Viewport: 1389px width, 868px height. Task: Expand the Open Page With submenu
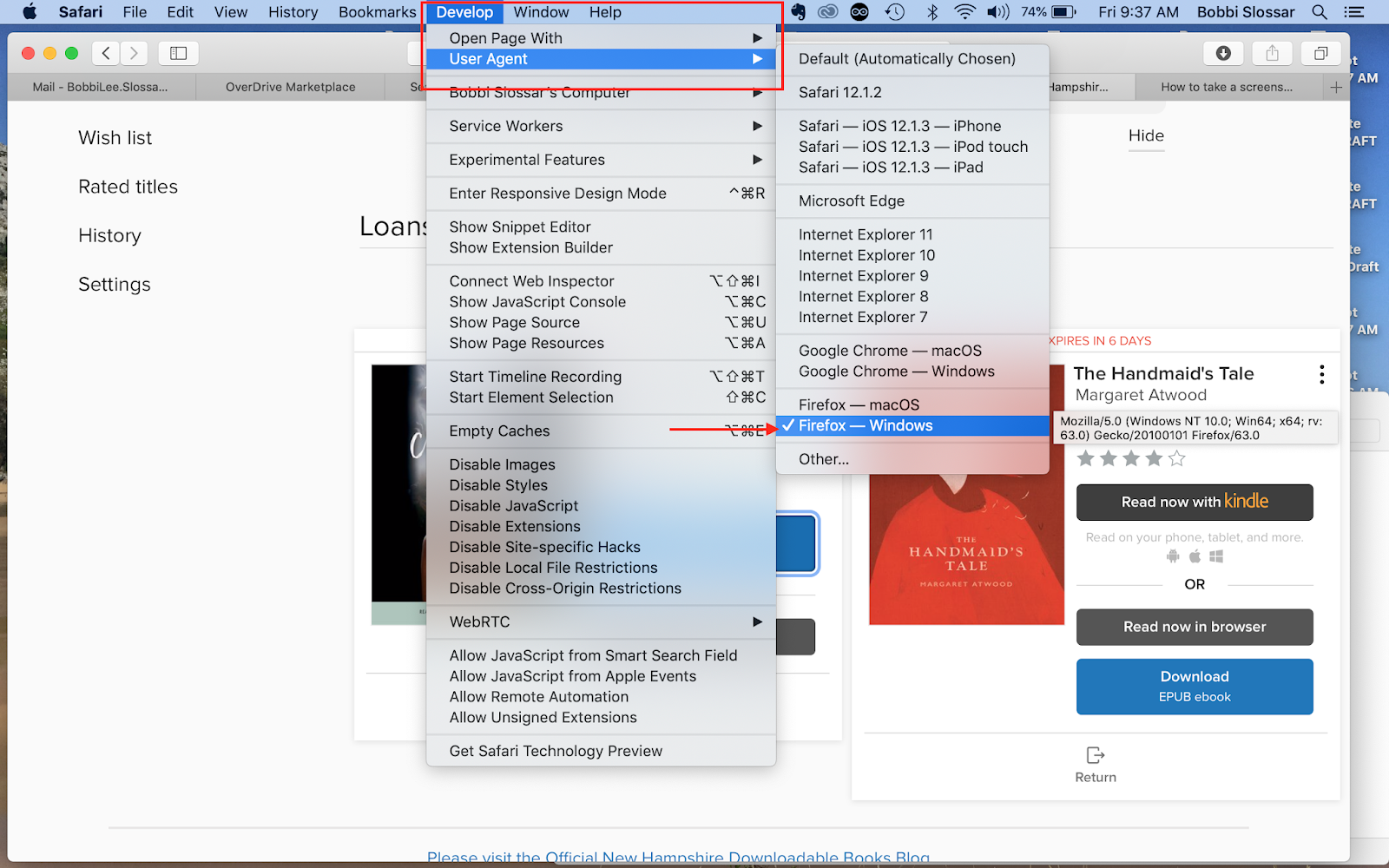coord(601,38)
